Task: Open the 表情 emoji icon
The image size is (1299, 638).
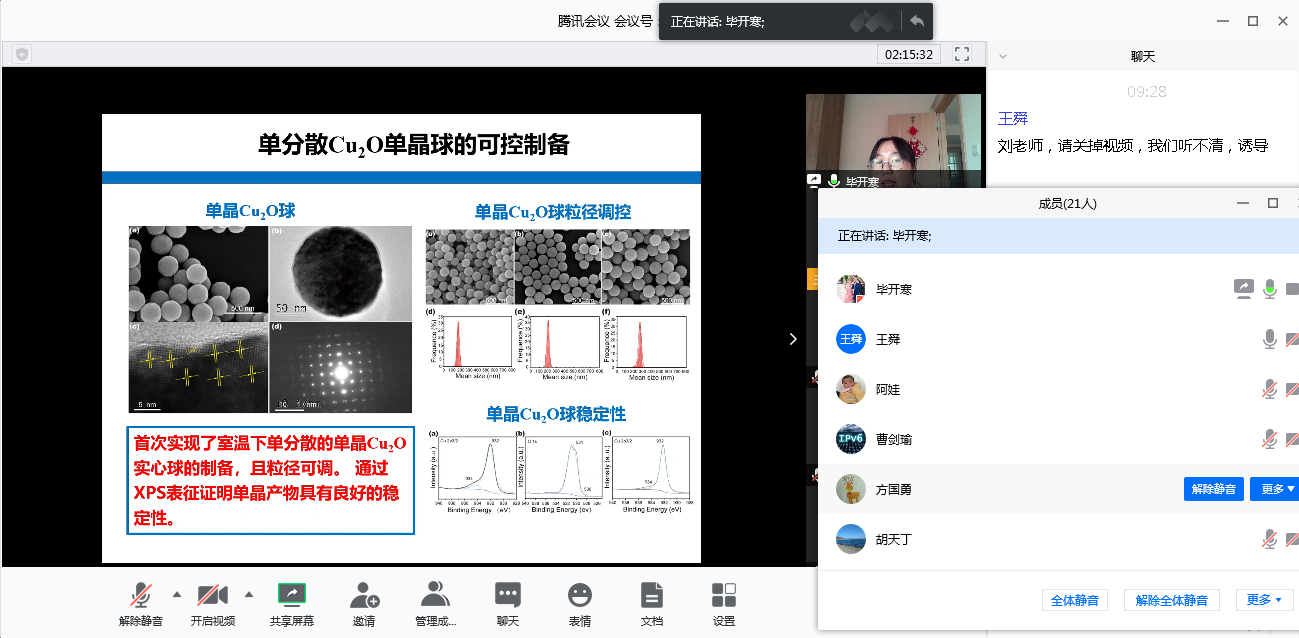Action: coord(579,595)
